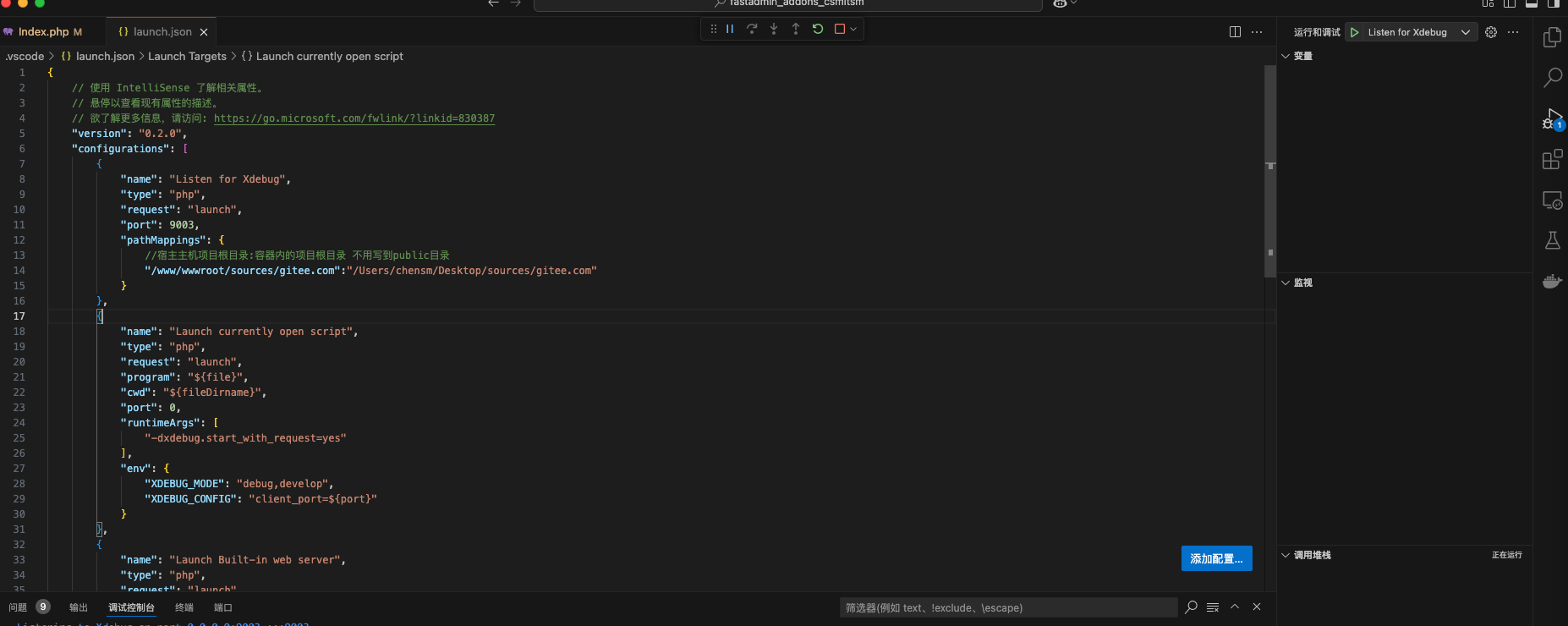Screen dimensions: 1568x626
Task: Close the launch.json tab
Action: click(204, 32)
